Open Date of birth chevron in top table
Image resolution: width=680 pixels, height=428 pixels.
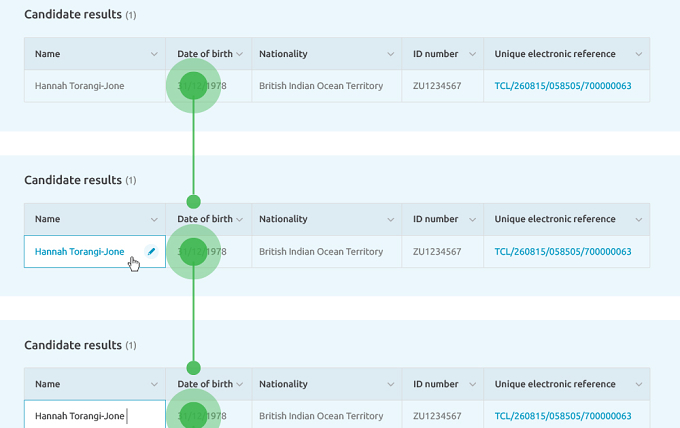point(239,54)
